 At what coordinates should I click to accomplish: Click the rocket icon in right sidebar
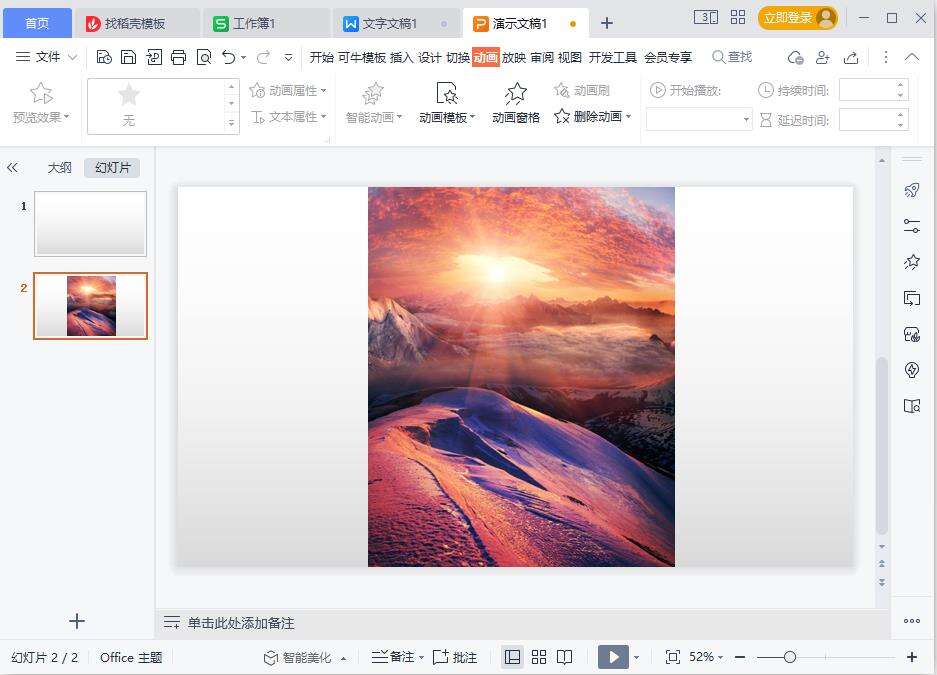[x=911, y=191]
